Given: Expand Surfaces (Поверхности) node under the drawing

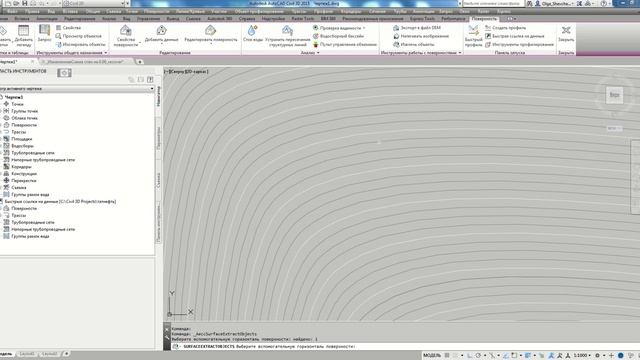Looking at the screenshot, I should pos(1,125).
